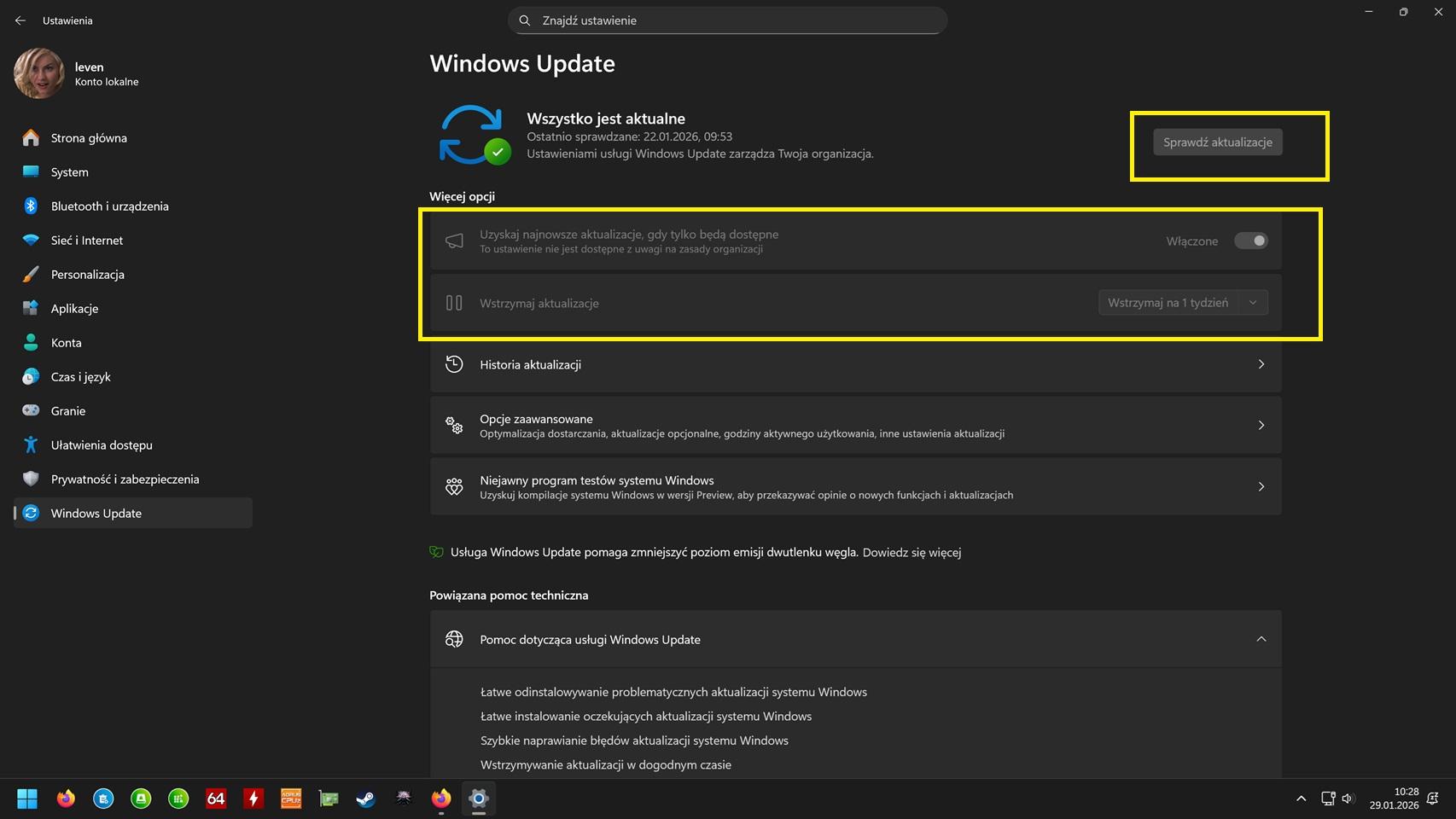Open the green graphics card taskbar icon
1456x819 pixels.
[x=329, y=799]
